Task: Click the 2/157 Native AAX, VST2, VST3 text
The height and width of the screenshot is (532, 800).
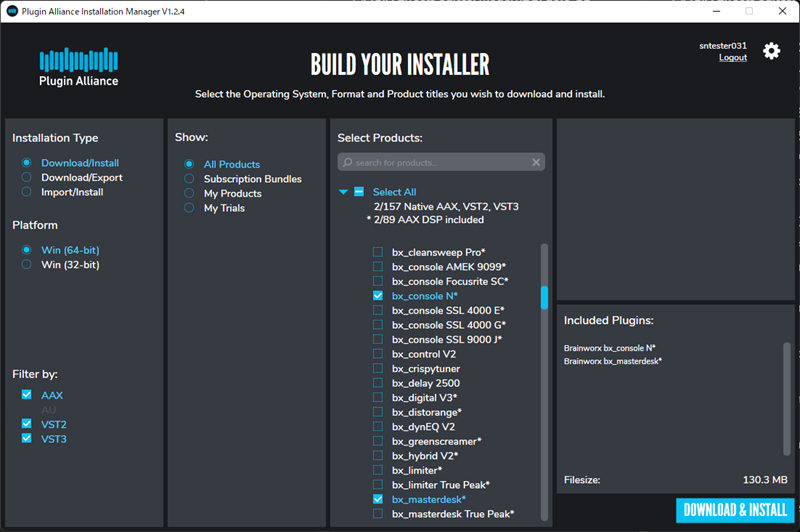Action: (x=446, y=207)
